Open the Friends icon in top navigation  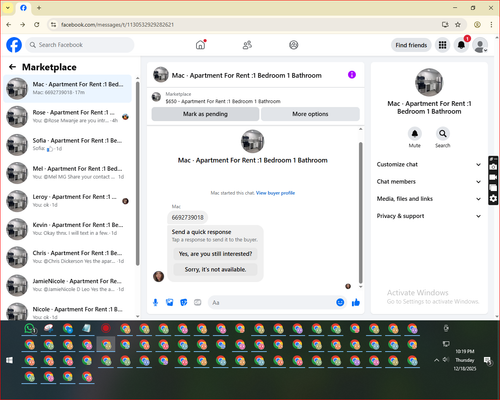point(247,45)
